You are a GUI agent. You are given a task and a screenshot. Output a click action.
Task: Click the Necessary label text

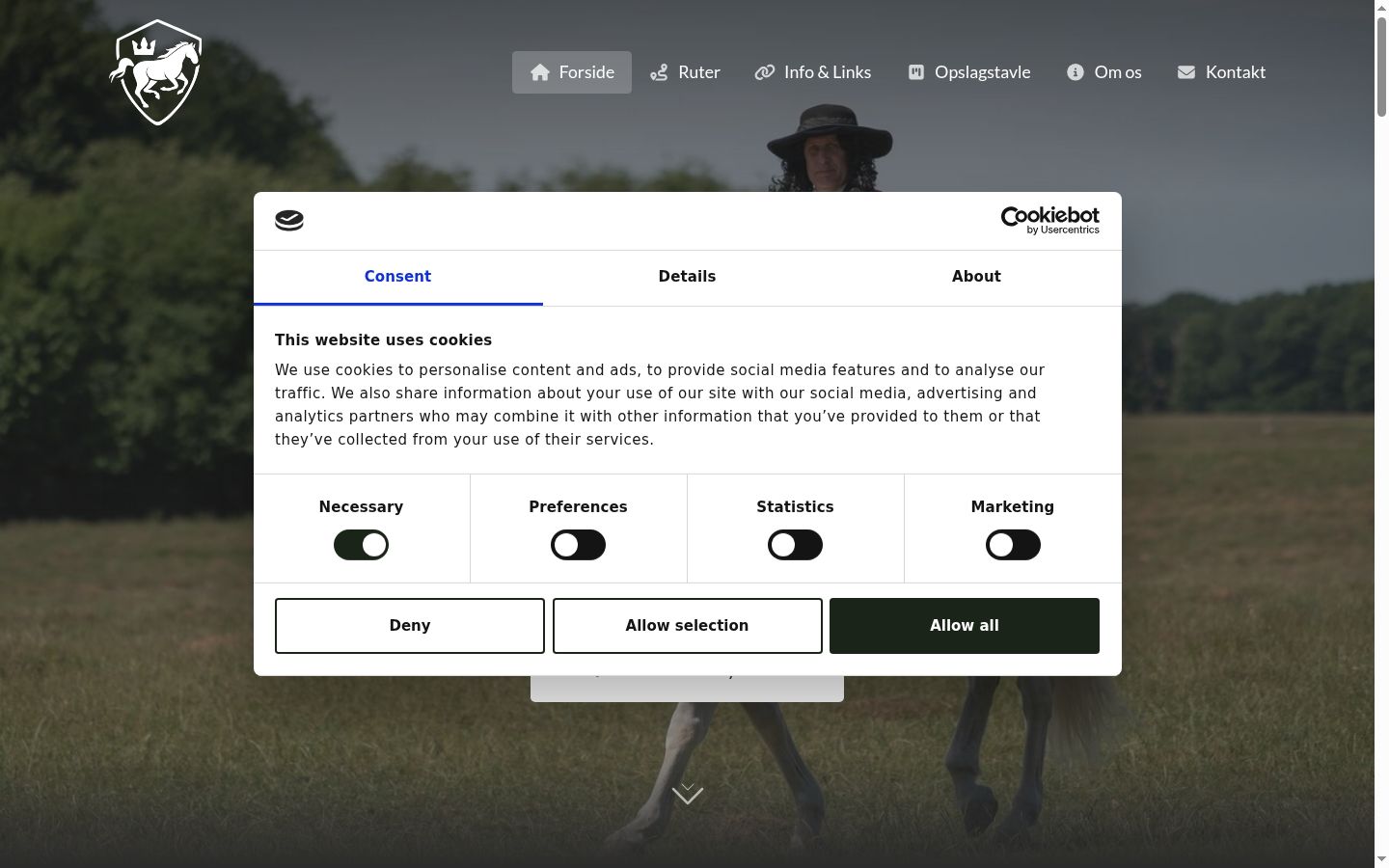(x=361, y=506)
